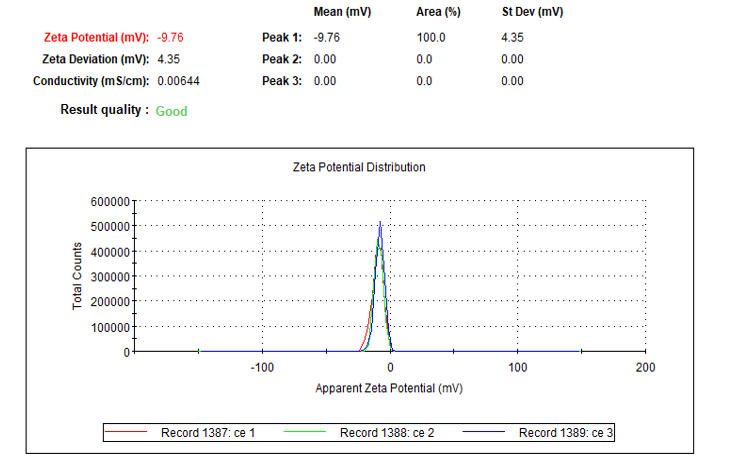Screen dimensions: 734x462
Task: Click the Apparent Zeta Potential (mV) axis label
Action: (389, 388)
